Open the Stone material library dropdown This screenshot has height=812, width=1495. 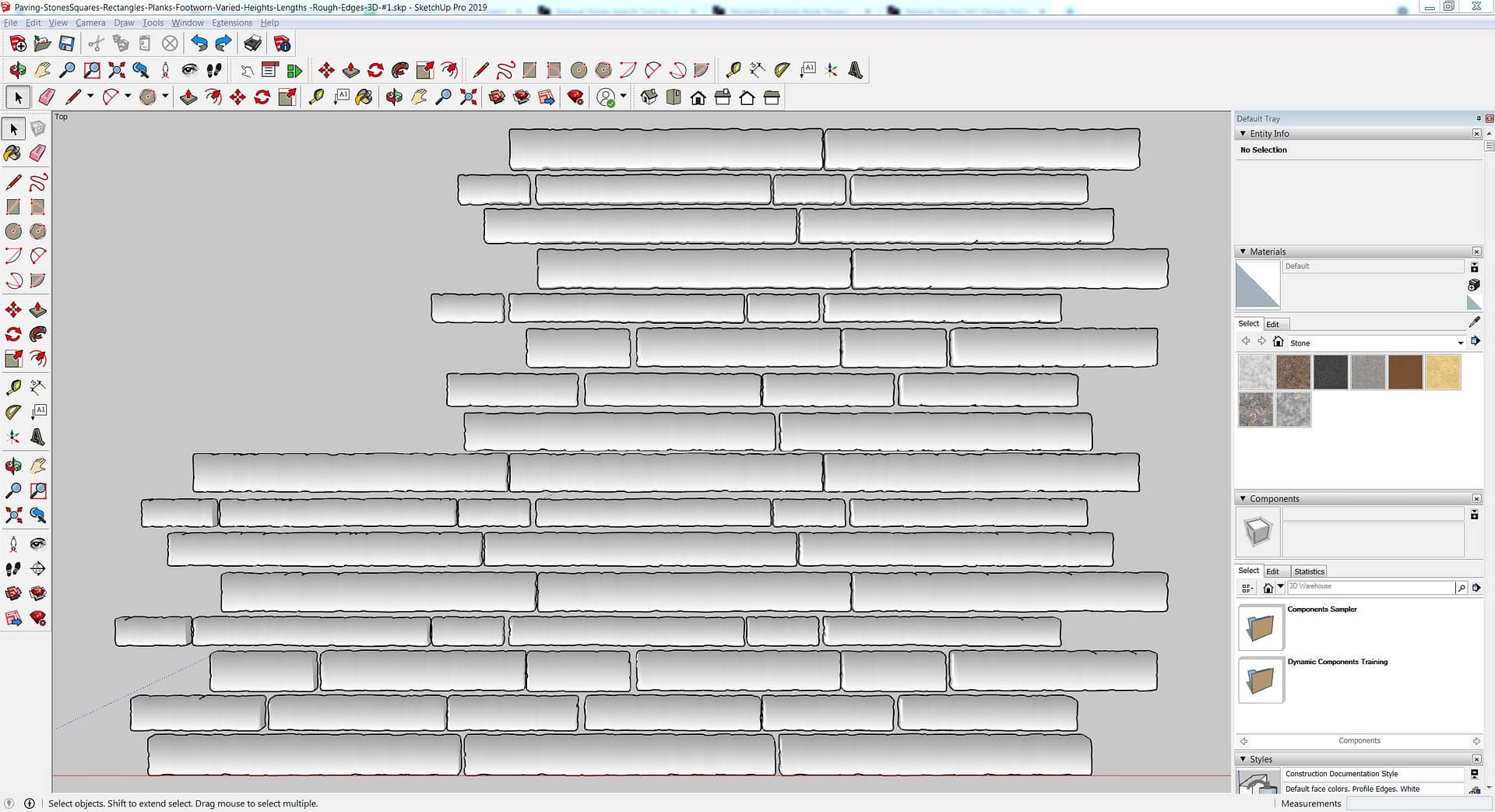point(1460,343)
